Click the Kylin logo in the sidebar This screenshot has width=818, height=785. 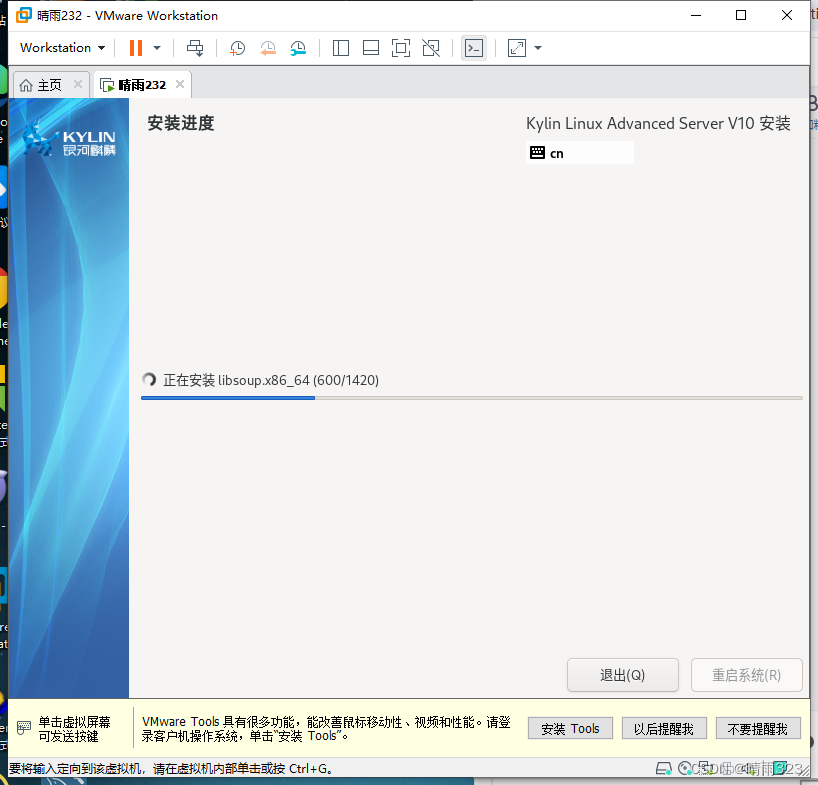(69, 139)
